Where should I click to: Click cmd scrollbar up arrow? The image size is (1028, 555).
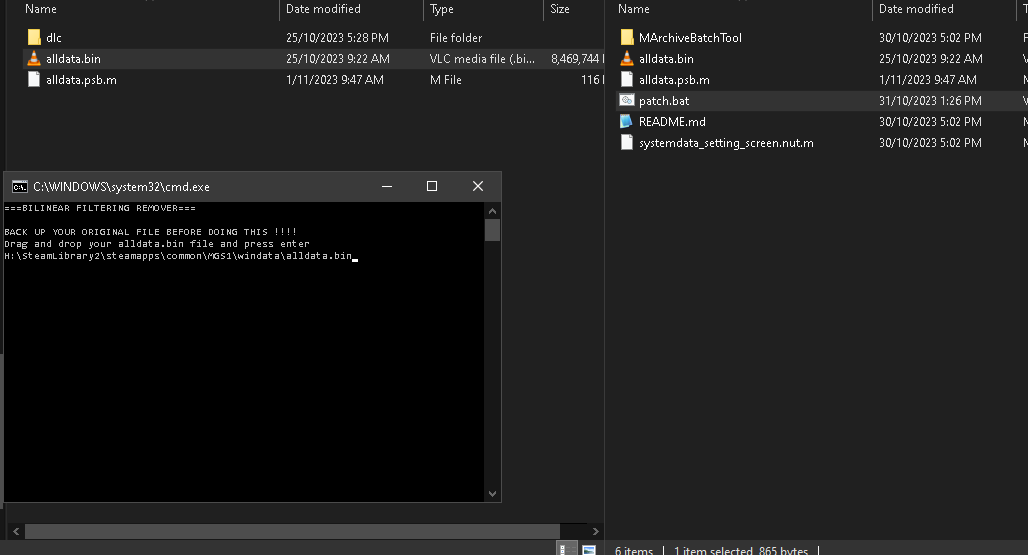coord(492,210)
